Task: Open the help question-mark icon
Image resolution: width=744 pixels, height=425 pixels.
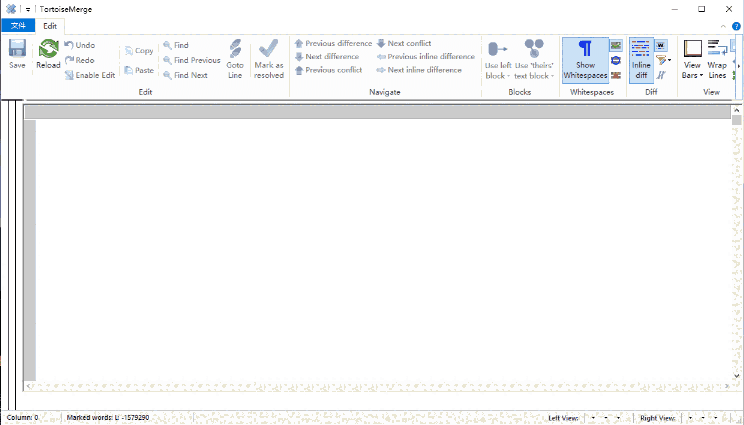Action: coord(736,26)
